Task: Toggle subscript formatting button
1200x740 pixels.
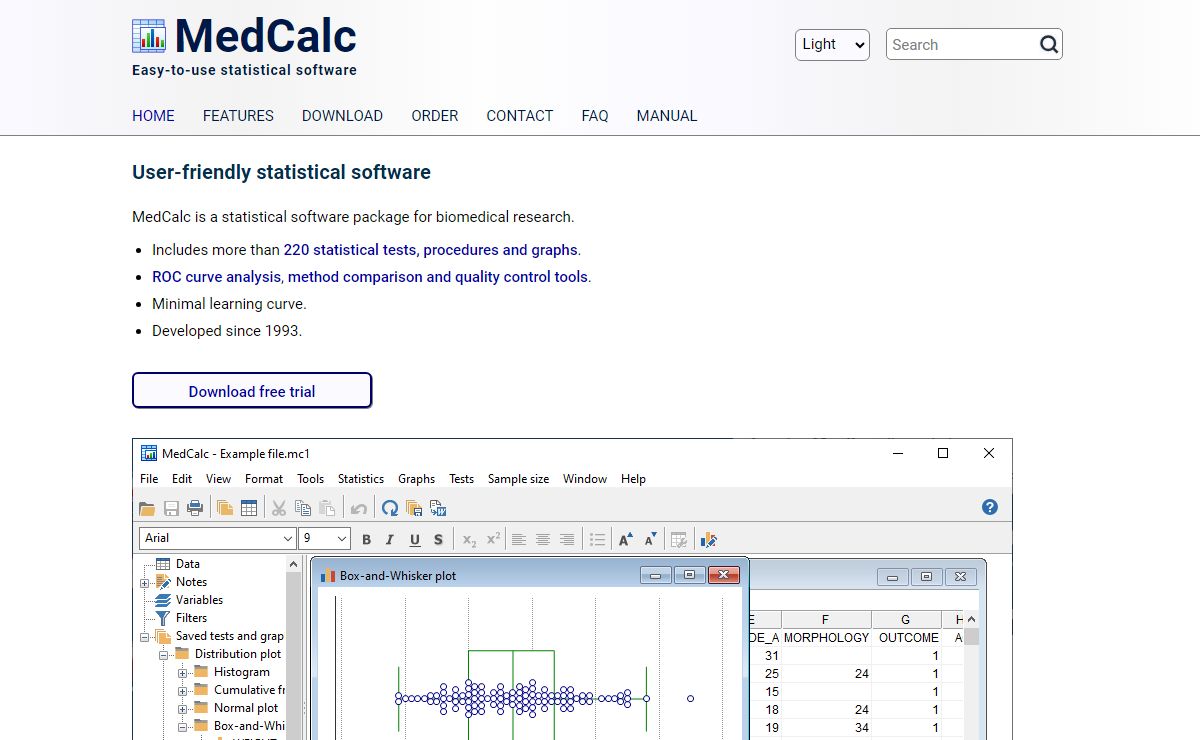Action: click(x=469, y=540)
